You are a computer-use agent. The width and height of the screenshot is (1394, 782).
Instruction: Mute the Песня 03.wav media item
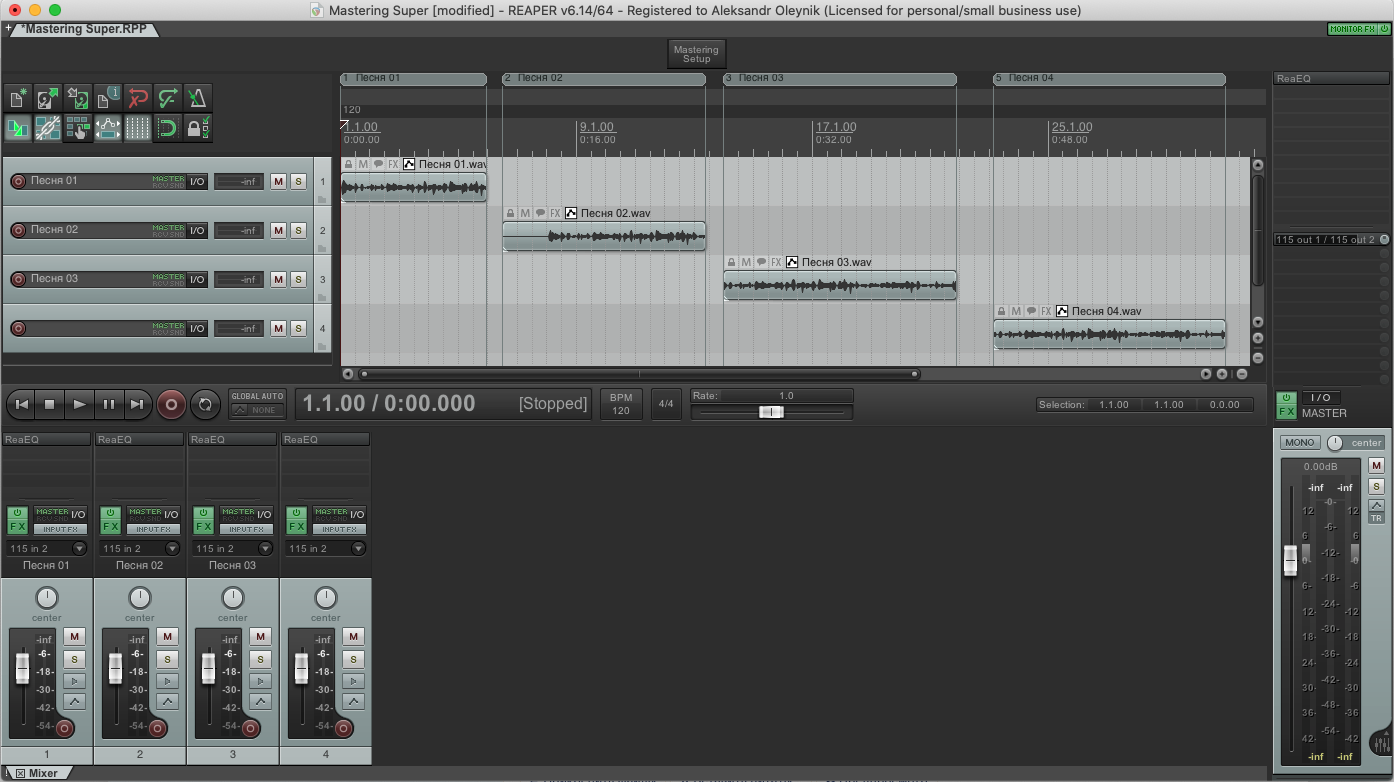(746, 262)
